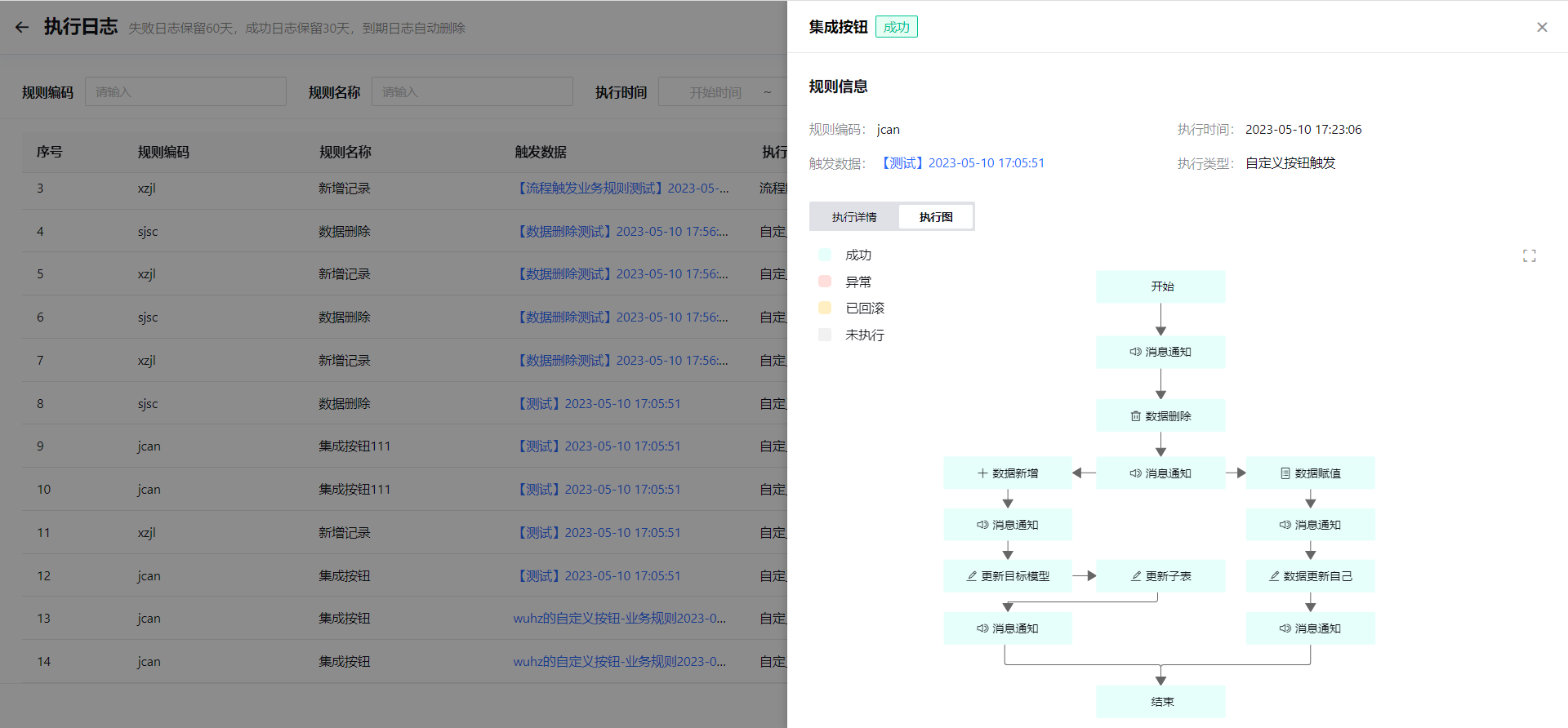Select the 执行图 tab
The image size is (1568, 728).
[936, 217]
